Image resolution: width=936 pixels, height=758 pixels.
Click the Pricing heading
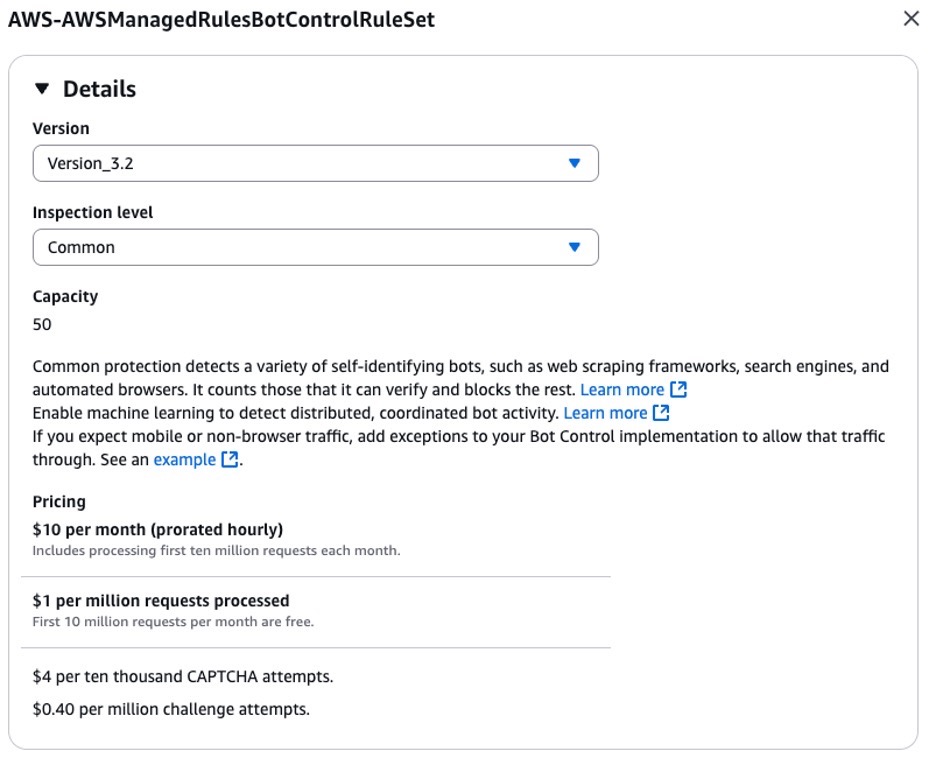tap(59, 501)
